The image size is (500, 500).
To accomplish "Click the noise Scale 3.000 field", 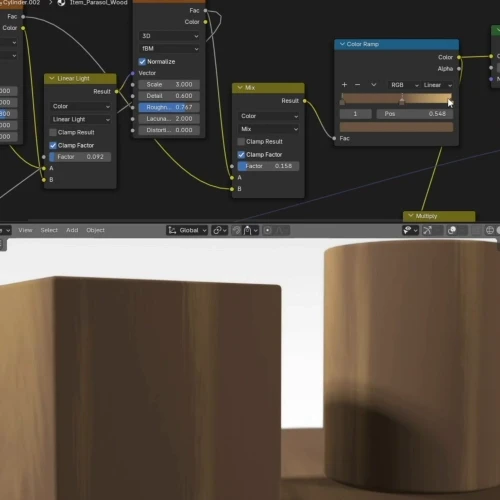I will point(169,85).
